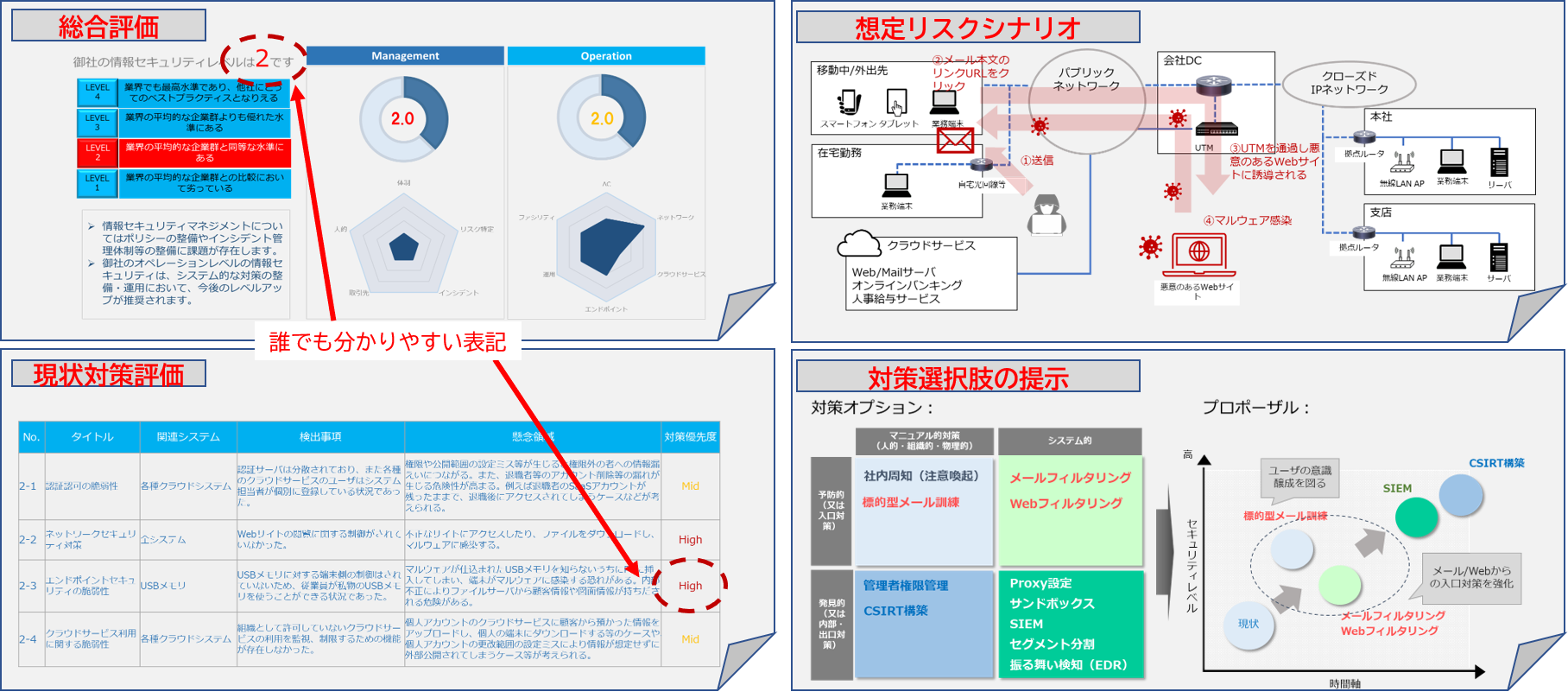1568x698 pixels.
Task: Click High priority in row 2-3
Action: click(690, 586)
